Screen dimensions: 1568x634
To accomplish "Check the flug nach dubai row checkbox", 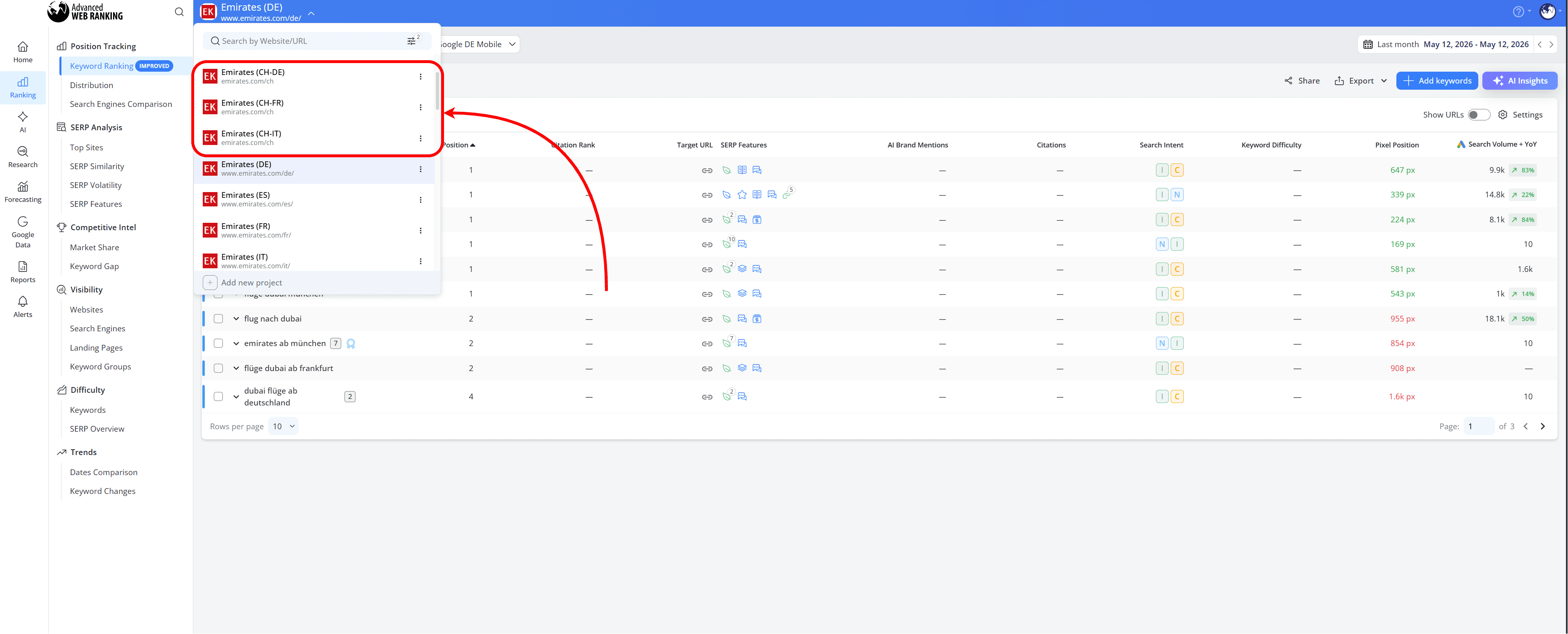I will point(218,319).
